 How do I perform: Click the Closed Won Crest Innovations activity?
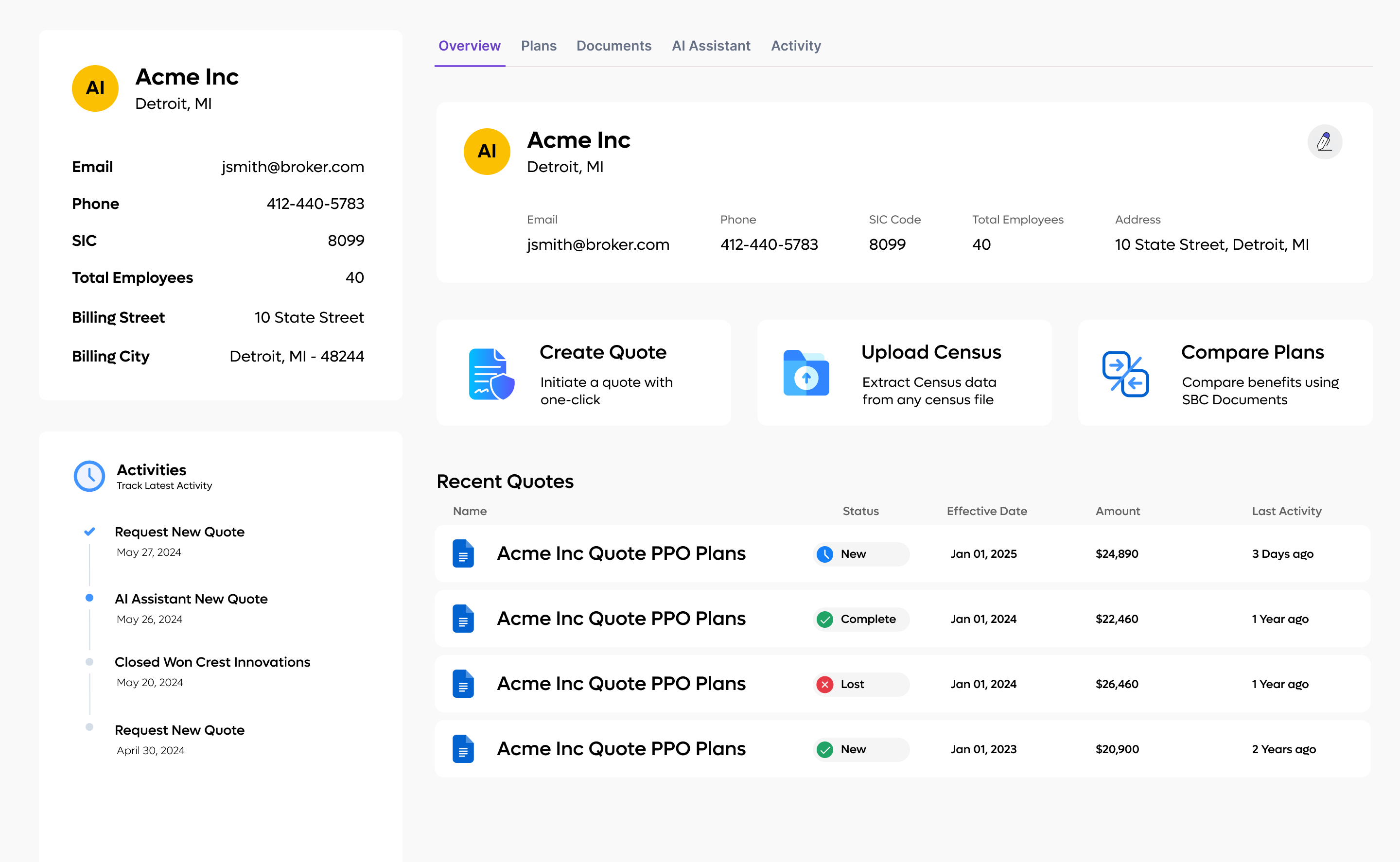coord(212,662)
